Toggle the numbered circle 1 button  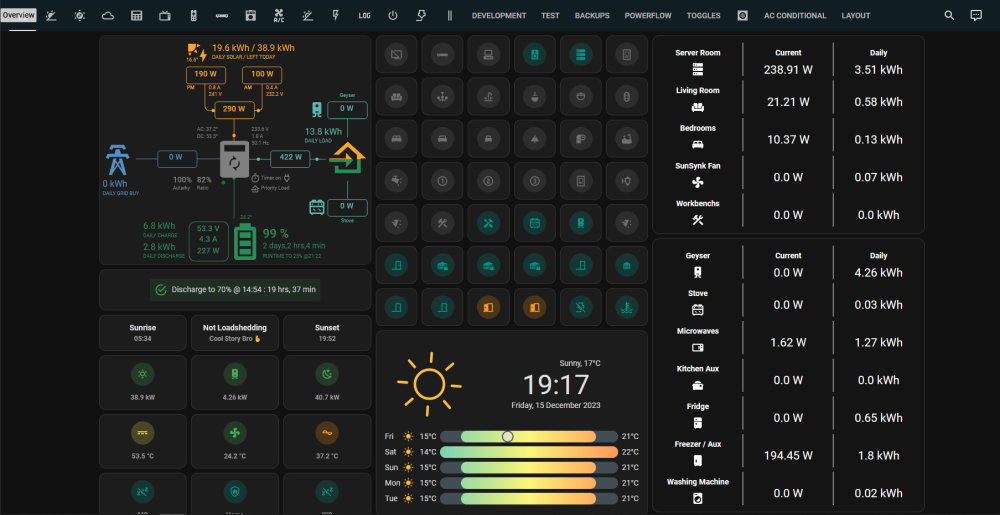[x=442, y=182]
